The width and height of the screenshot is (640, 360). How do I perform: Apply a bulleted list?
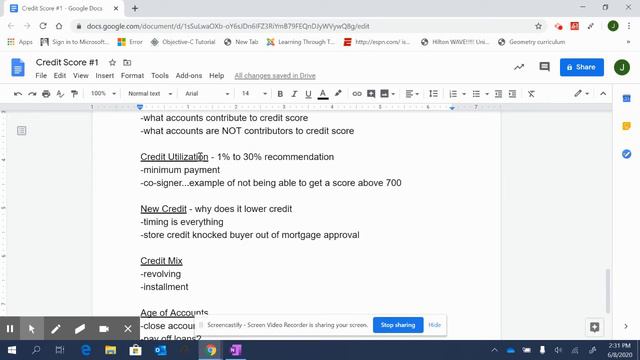pyautogui.click(x=476, y=94)
